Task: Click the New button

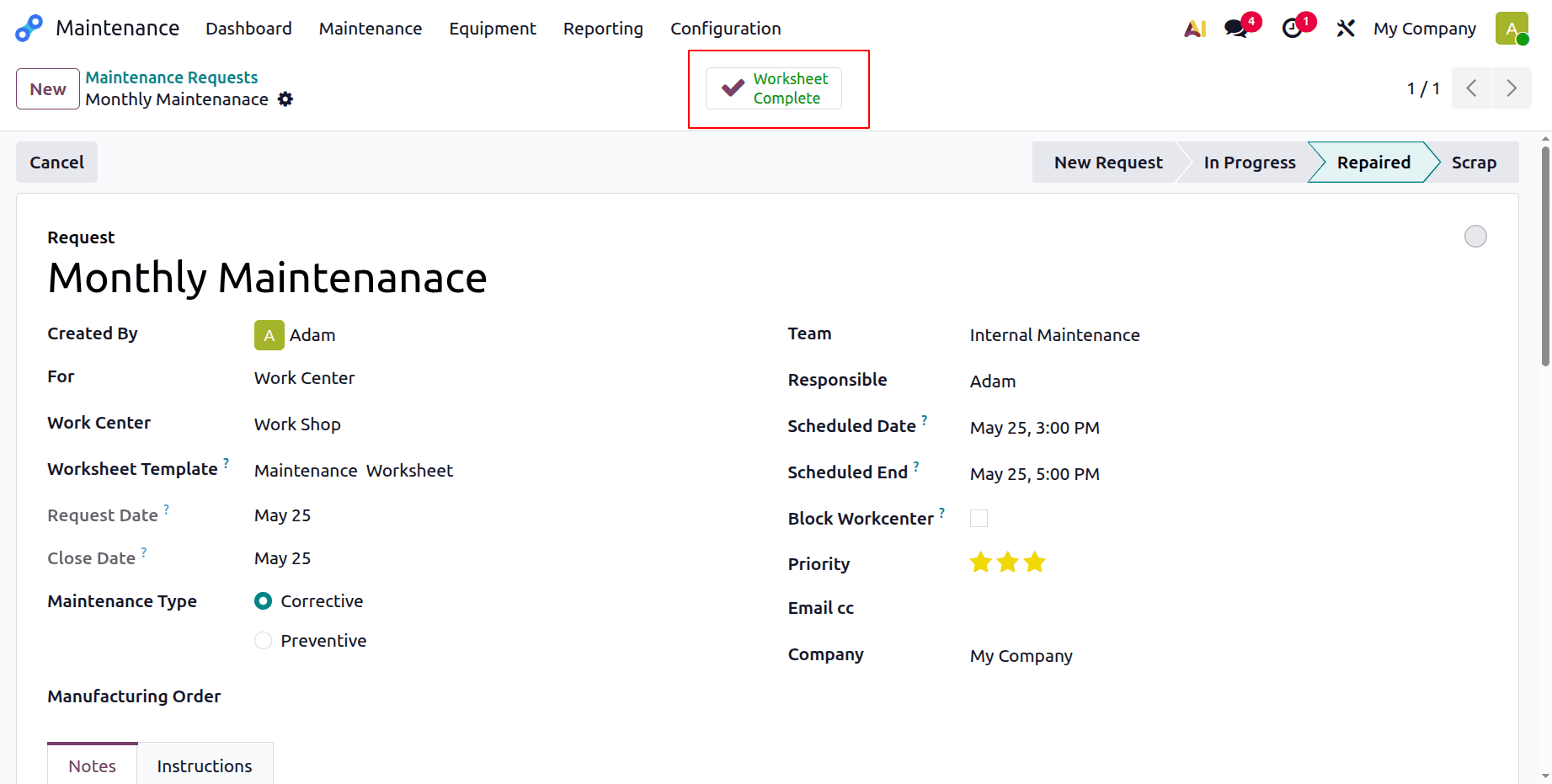Action: tap(48, 89)
